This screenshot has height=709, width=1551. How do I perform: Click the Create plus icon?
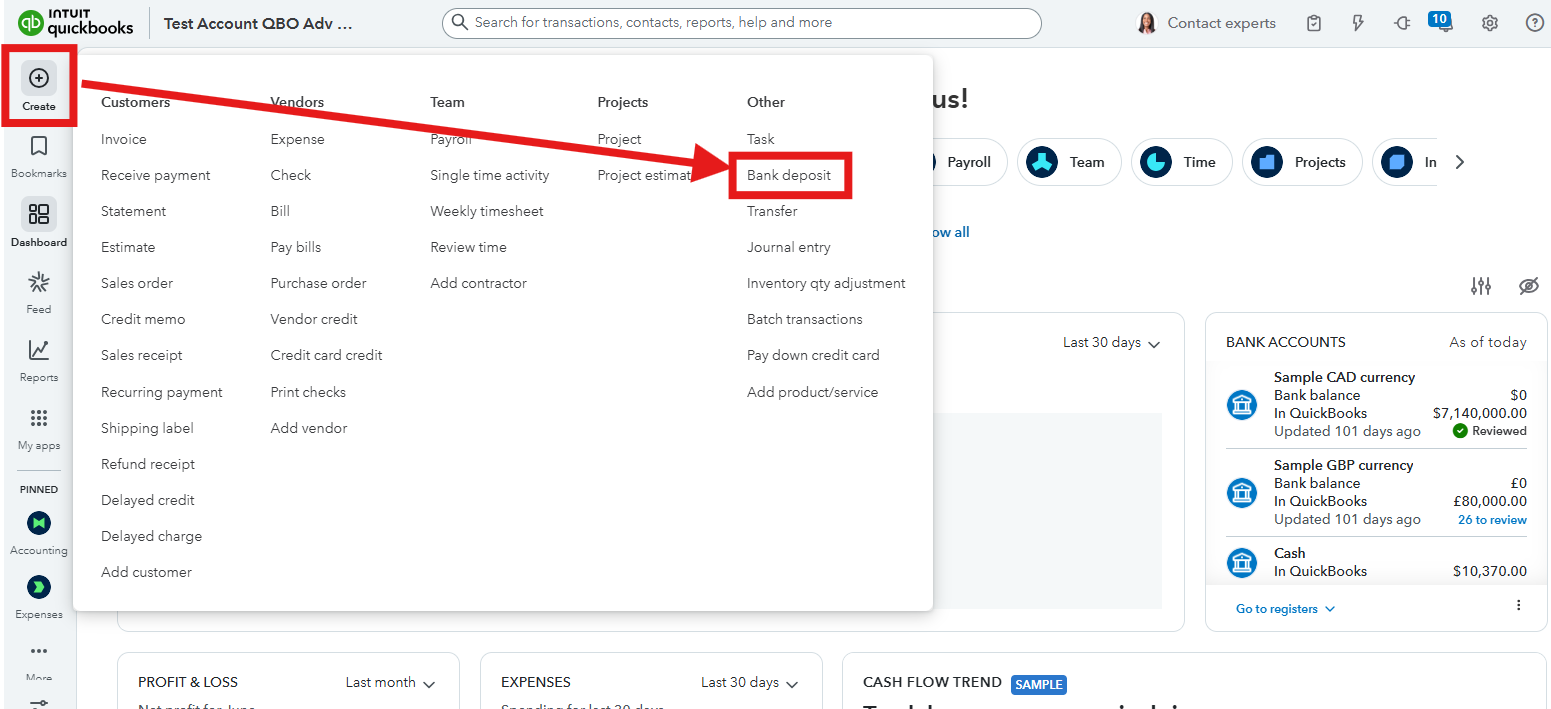39,78
